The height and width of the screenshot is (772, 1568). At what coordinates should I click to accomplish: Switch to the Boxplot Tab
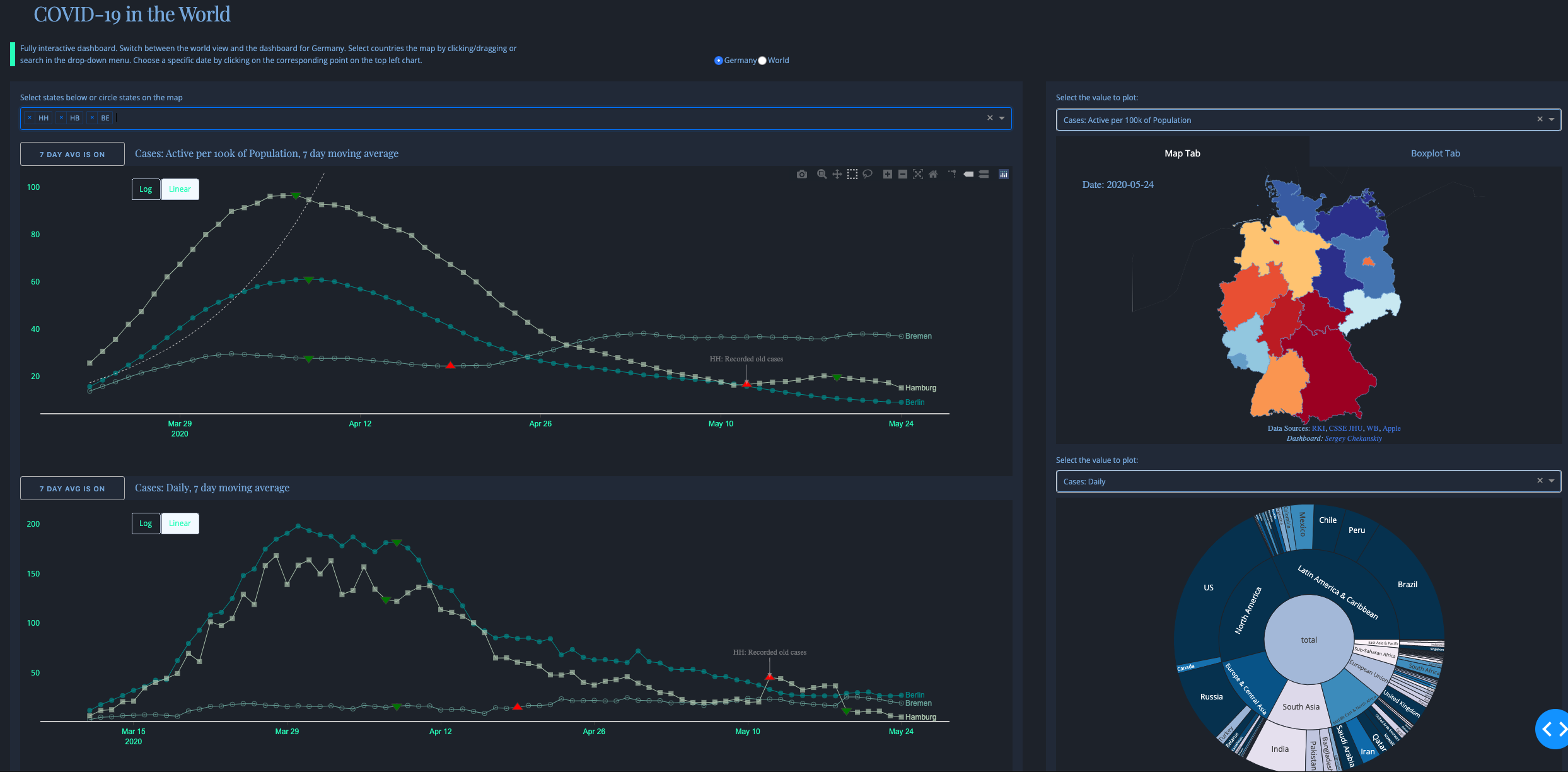click(x=1435, y=153)
